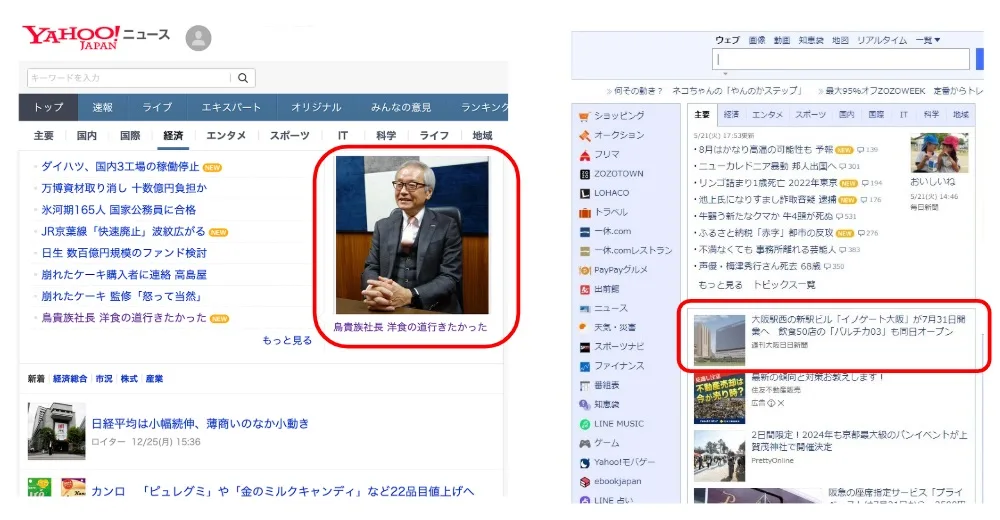Switch to the 速報 navigation tab
Viewport: 1000px width, 520px height.
click(x=103, y=107)
